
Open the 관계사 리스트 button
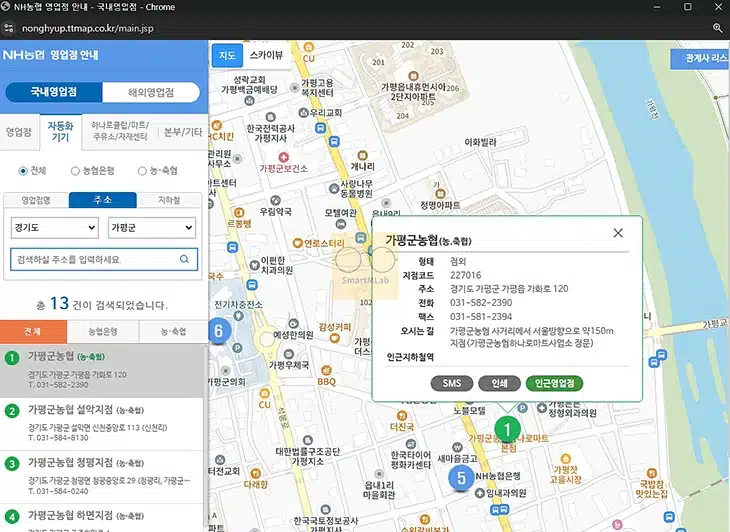[x=700, y=58]
